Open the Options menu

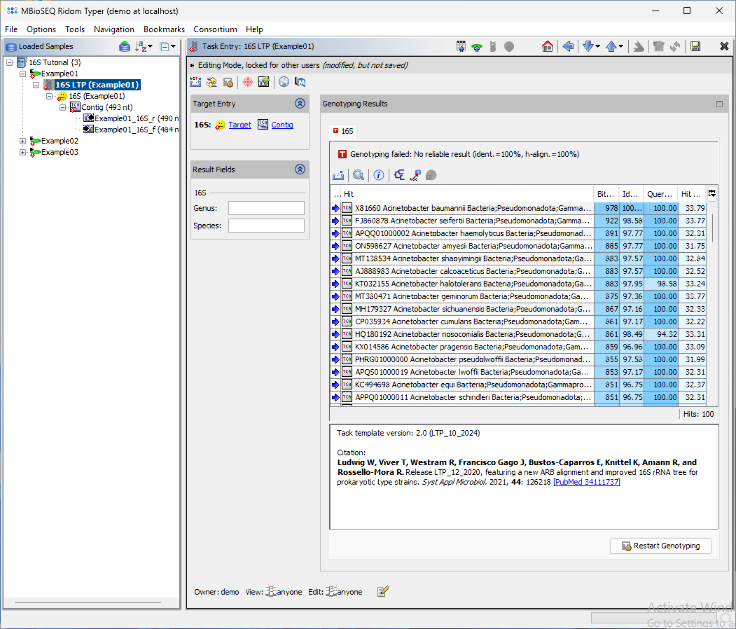41,29
